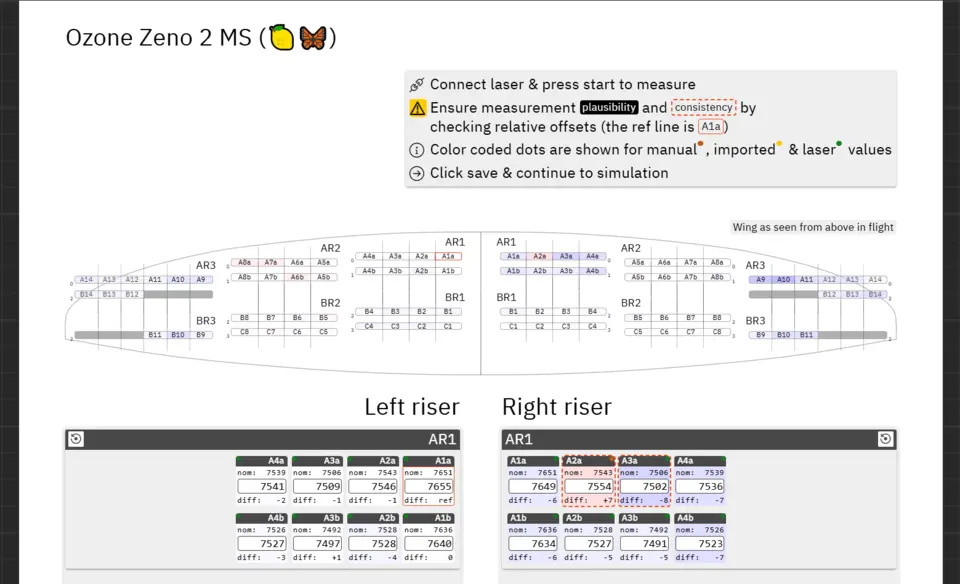Select C8 line label on right wing BR2
Image resolution: width=960 pixels, height=584 pixels.
[x=717, y=332]
